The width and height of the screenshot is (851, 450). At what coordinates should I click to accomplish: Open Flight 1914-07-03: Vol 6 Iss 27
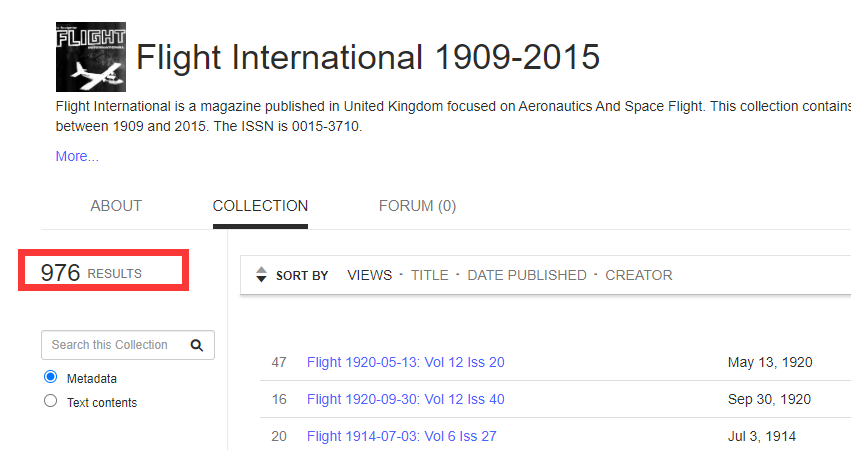(402, 436)
